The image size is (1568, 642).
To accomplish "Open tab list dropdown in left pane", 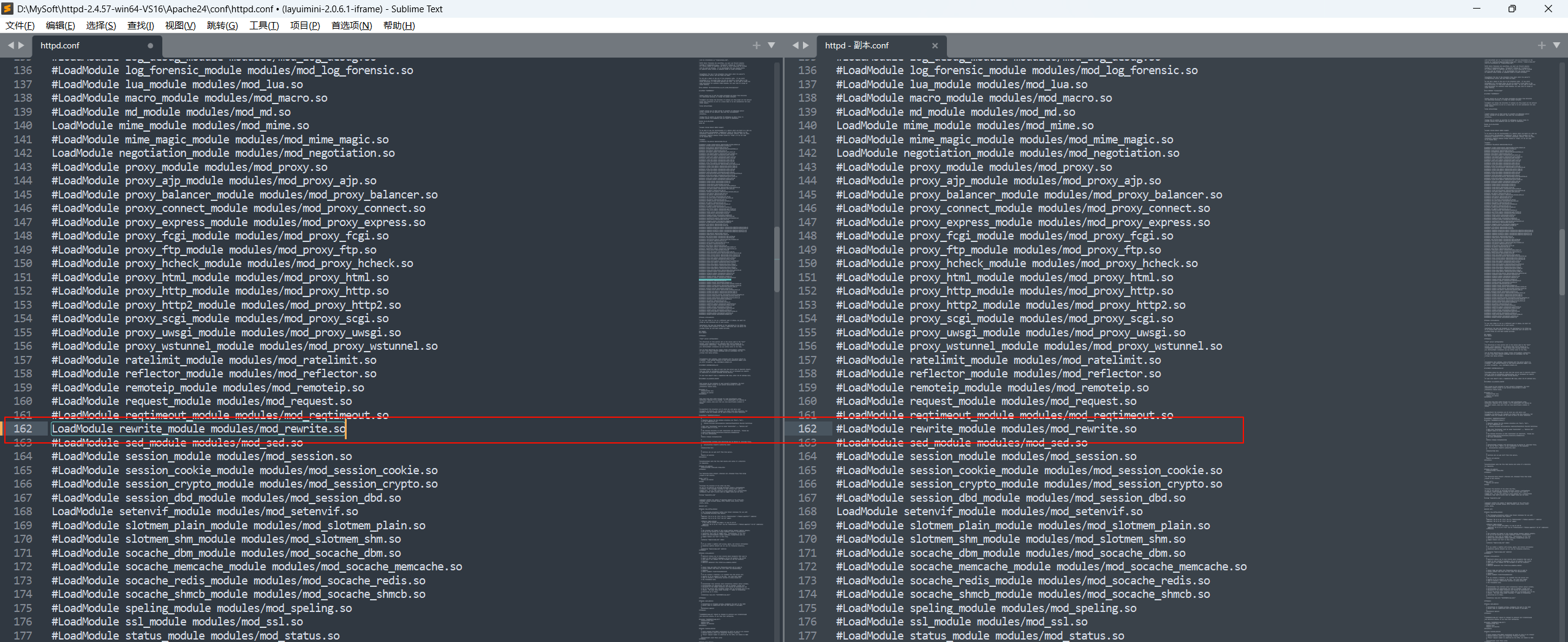I will click(x=772, y=45).
